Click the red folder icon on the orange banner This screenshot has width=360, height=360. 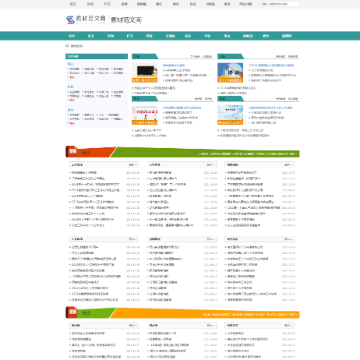click(72, 313)
